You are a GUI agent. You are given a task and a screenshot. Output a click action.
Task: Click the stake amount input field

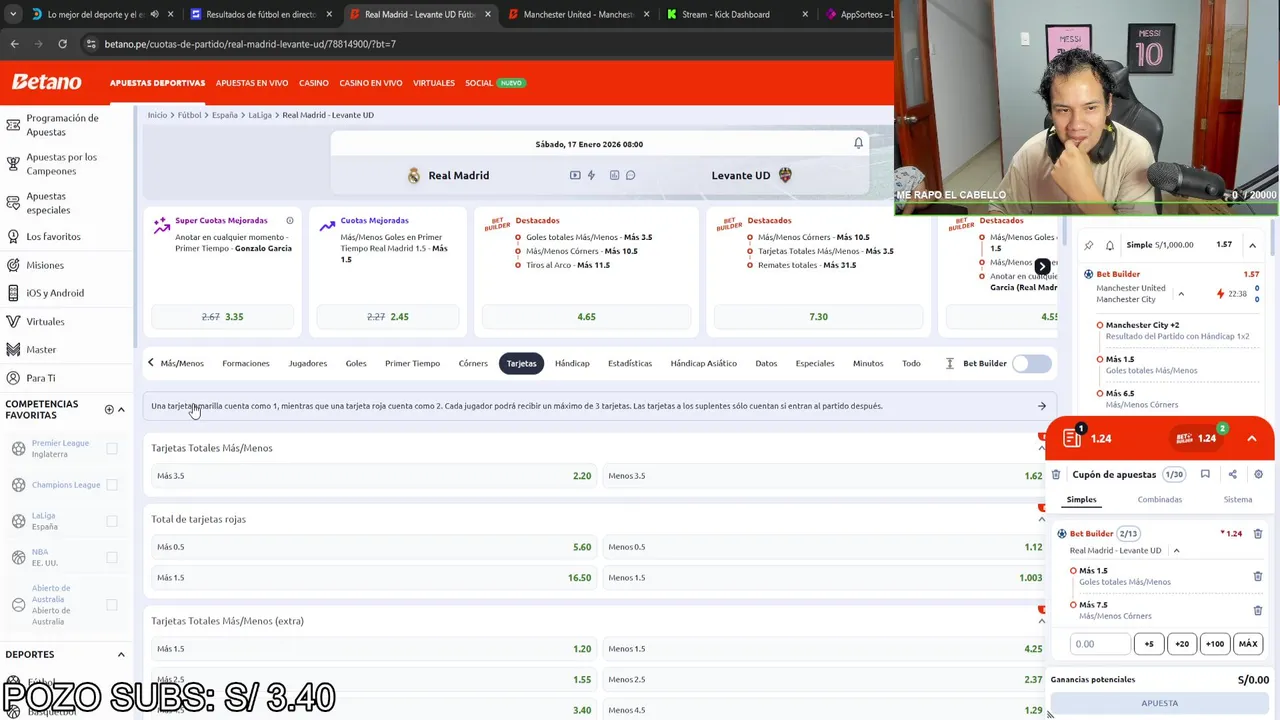pos(1099,644)
